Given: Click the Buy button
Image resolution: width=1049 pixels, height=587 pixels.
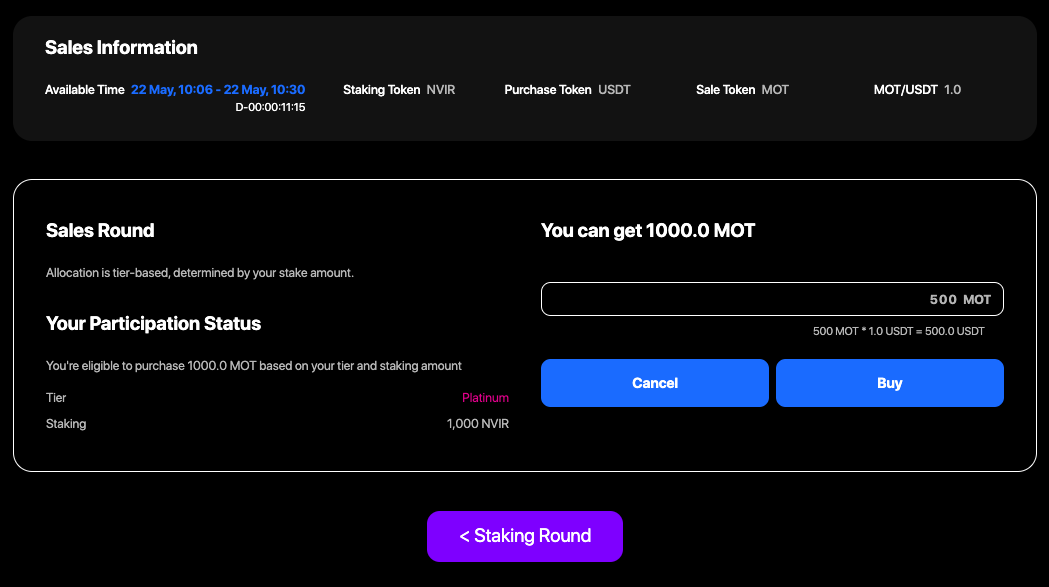Looking at the screenshot, I should (889, 383).
